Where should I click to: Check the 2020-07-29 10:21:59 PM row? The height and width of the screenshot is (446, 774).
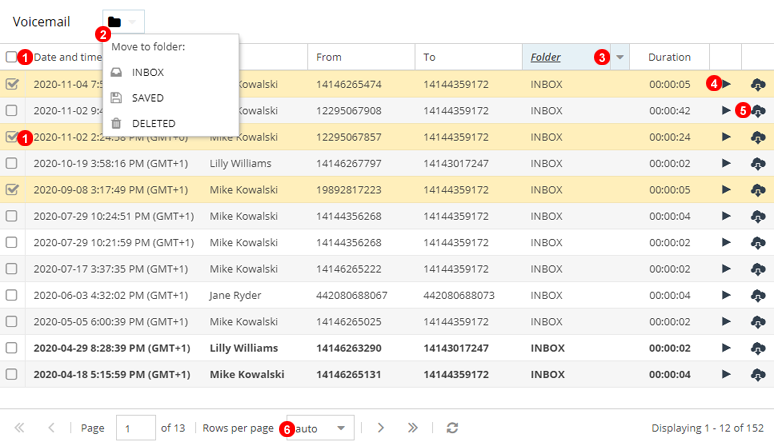(11, 242)
